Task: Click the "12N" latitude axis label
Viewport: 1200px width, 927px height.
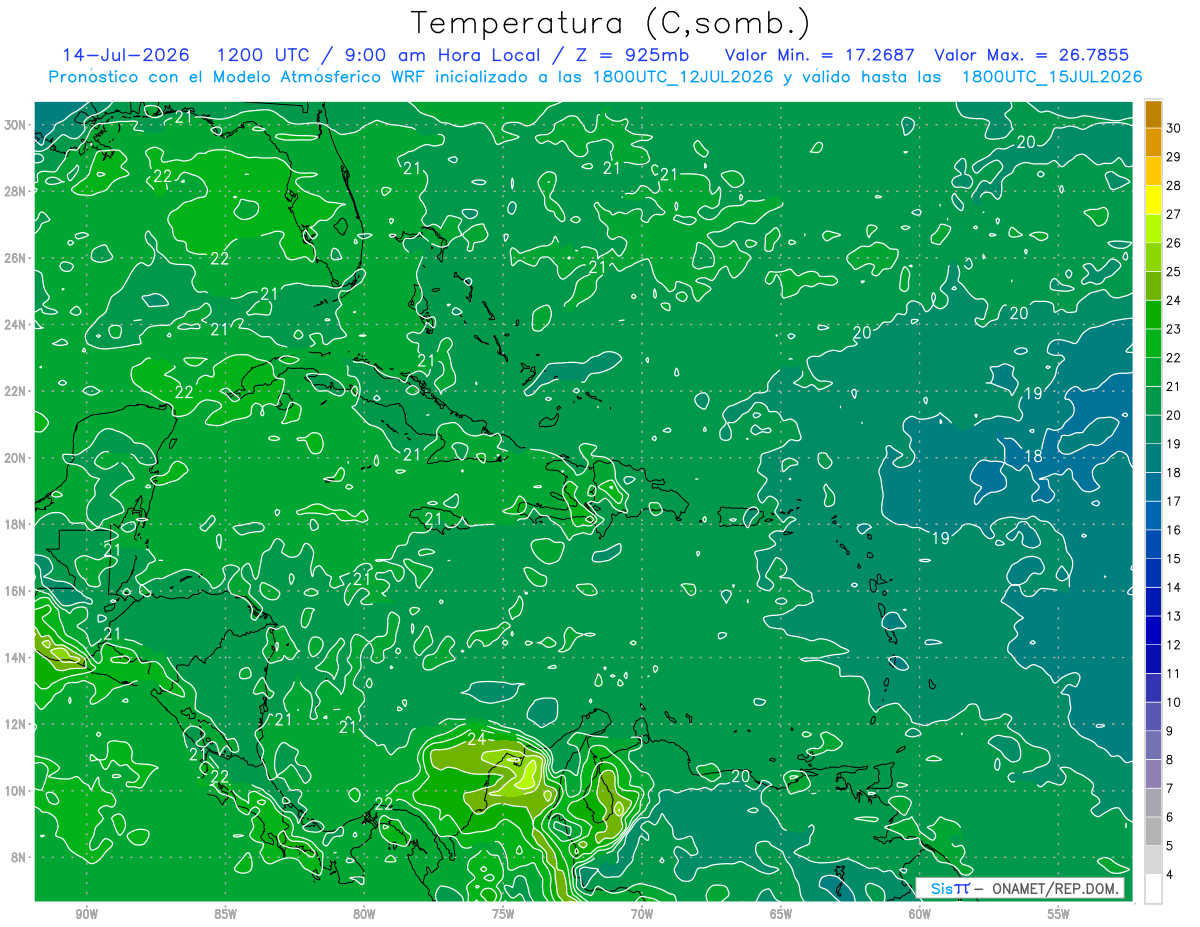Action: 15,724
